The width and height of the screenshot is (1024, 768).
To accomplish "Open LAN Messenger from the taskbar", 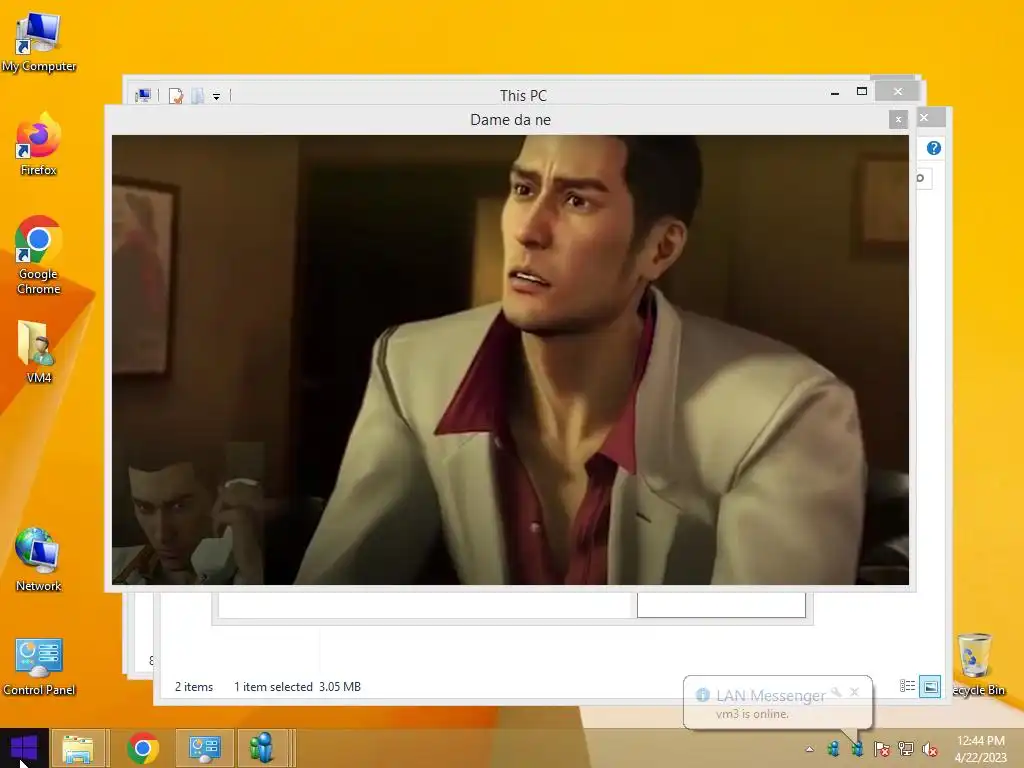I will coord(262,748).
